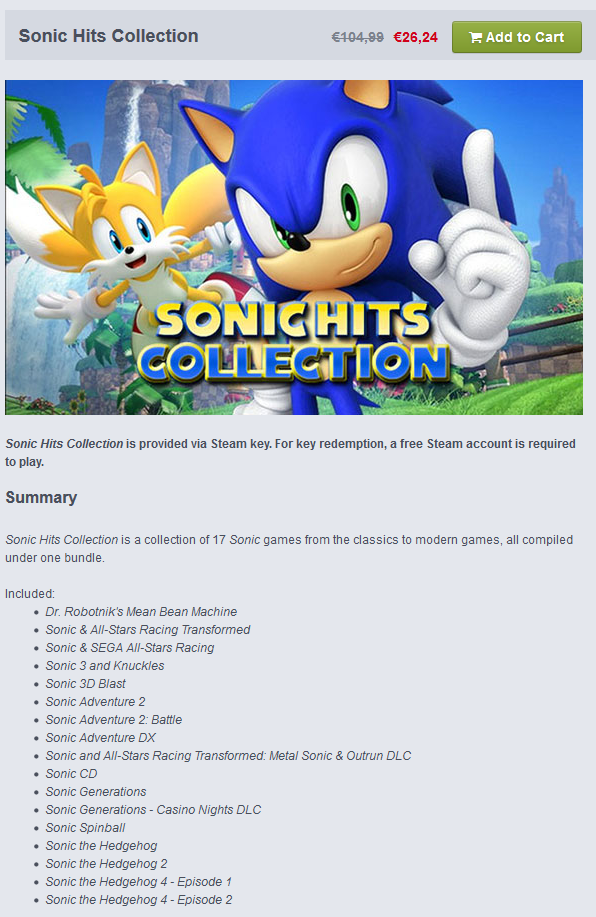Select Sonic 3D Blast in list
The image size is (596, 917).
(85, 684)
